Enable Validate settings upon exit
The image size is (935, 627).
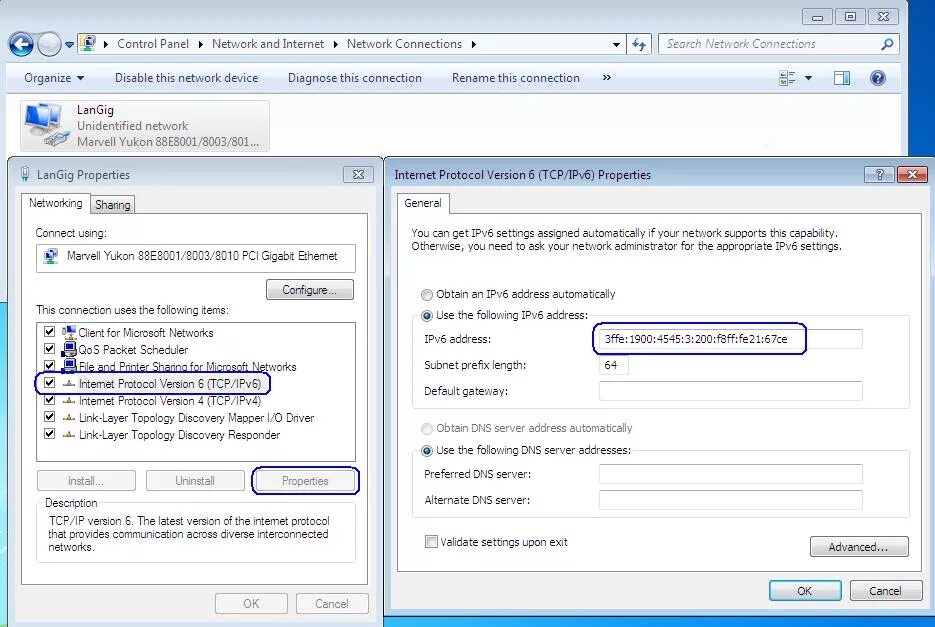coord(431,542)
